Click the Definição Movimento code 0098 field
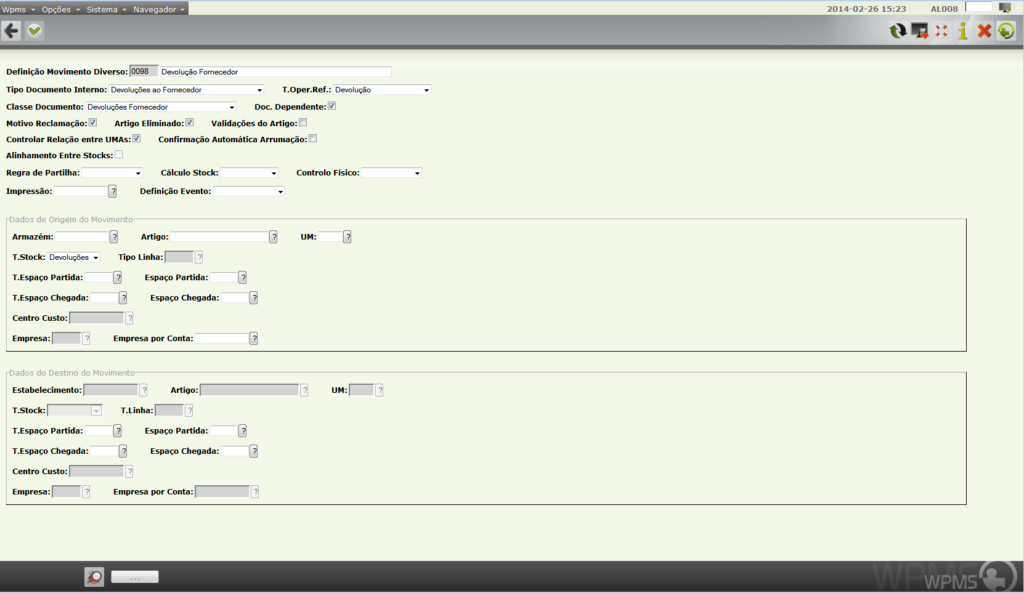The image size is (1024, 593). click(x=144, y=71)
